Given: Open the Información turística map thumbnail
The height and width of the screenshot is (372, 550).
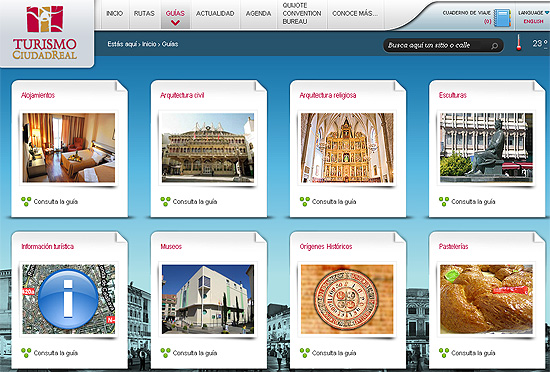Looking at the screenshot, I should [x=69, y=299].
